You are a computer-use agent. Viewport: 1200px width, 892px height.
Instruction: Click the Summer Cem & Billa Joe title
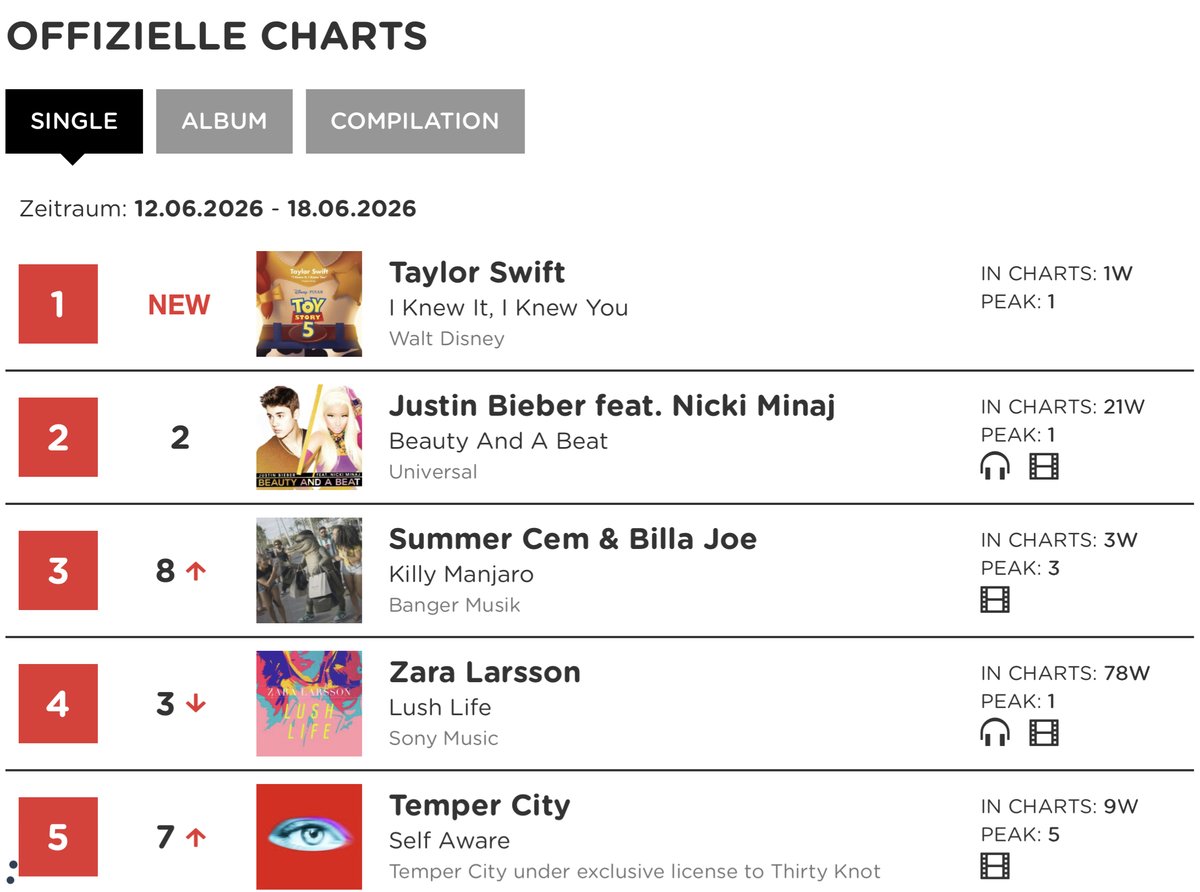573,539
